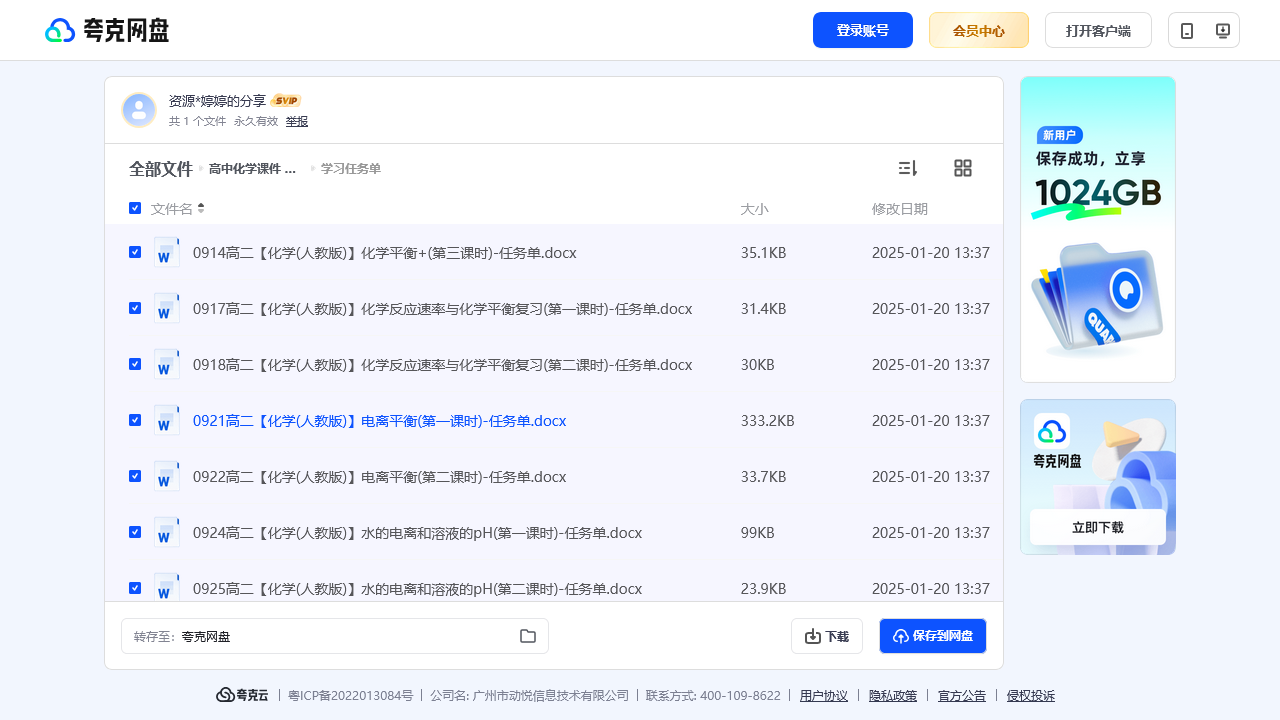Open 会员中心
The width and height of the screenshot is (1280, 720).
979,30
